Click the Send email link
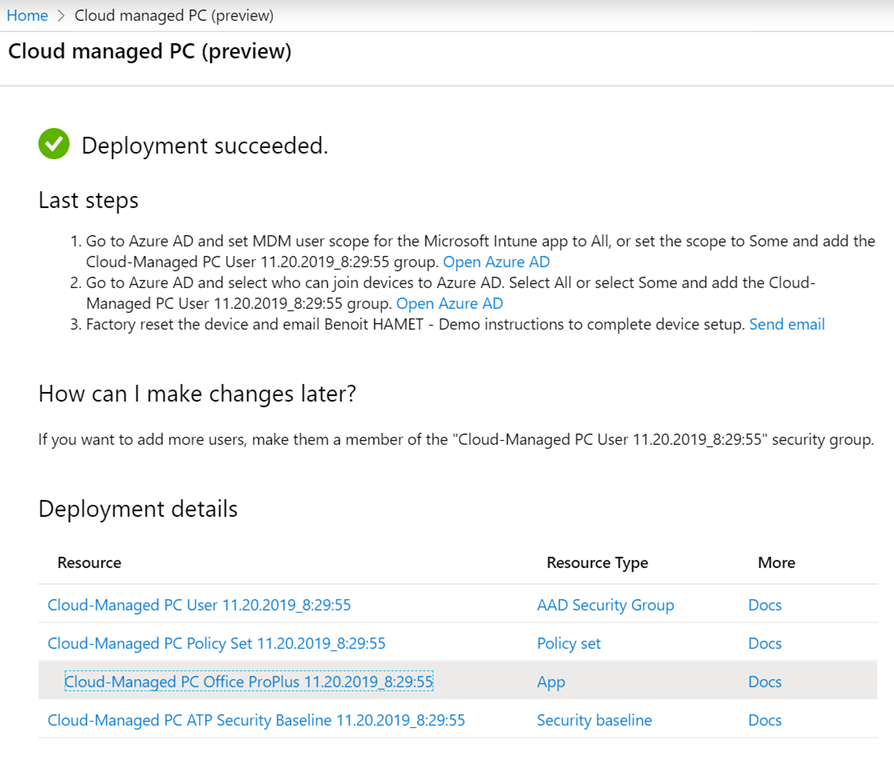Viewport: 894px width, 768px height. pos(787,324)
